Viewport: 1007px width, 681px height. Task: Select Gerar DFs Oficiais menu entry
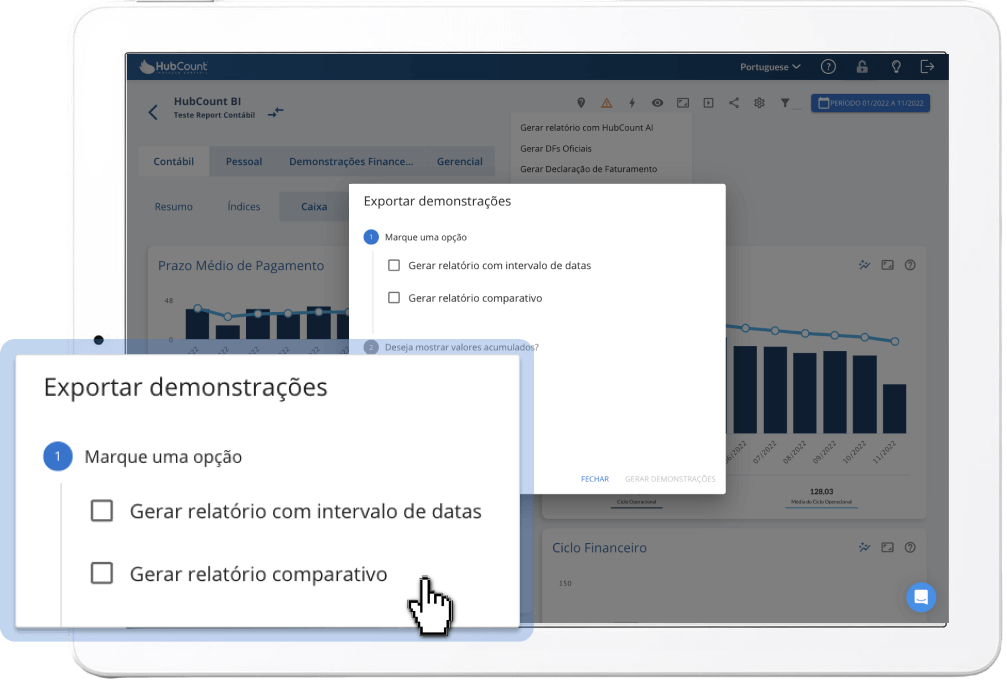[x=556, y=148]
